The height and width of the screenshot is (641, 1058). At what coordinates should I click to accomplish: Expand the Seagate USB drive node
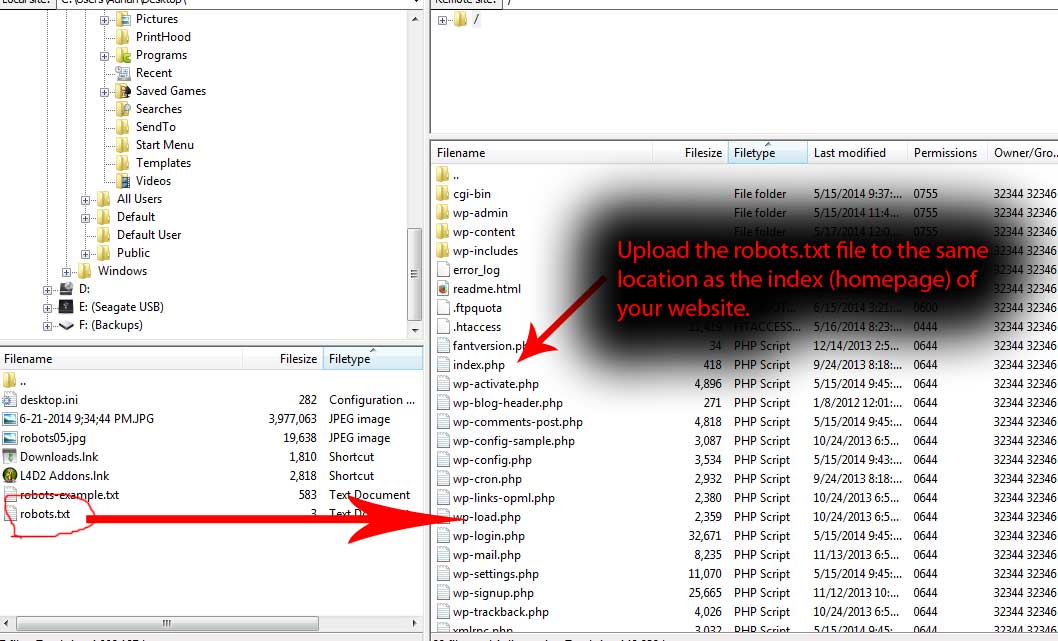(x=48, y=307)
